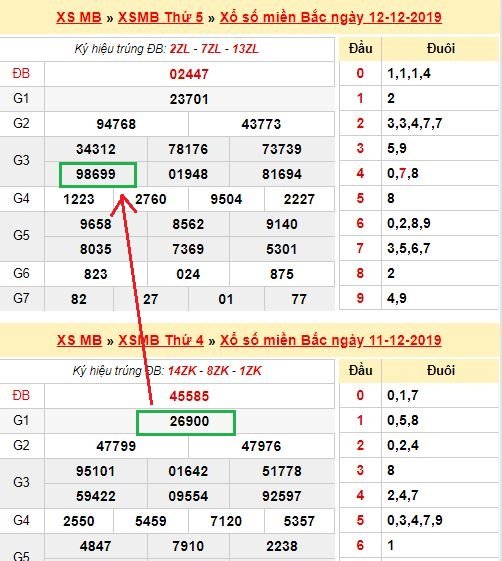The image size is (502, 561).
Task: Select G3 prize number 01948
Action: (x=188, y=174)
